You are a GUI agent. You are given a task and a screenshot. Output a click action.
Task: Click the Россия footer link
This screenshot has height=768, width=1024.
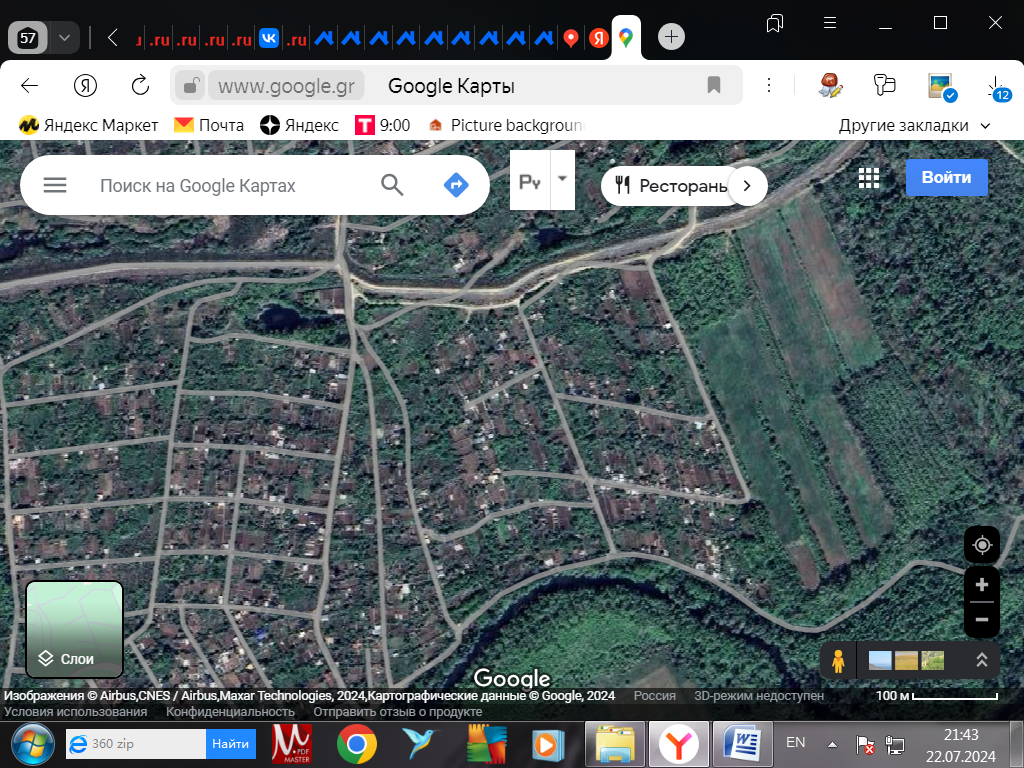coord(654,696)
